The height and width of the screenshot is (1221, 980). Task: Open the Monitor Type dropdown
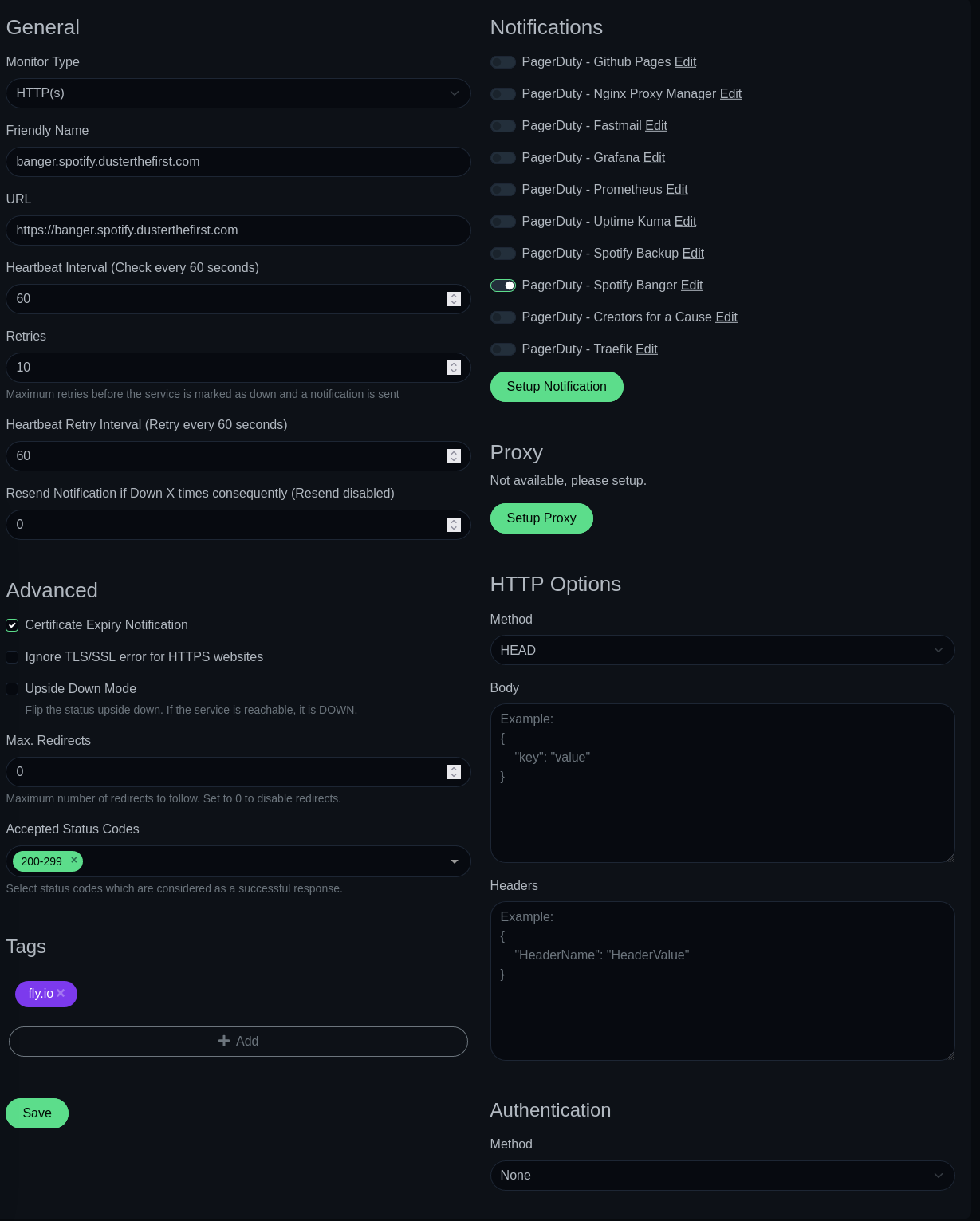(x=238, y=93)
